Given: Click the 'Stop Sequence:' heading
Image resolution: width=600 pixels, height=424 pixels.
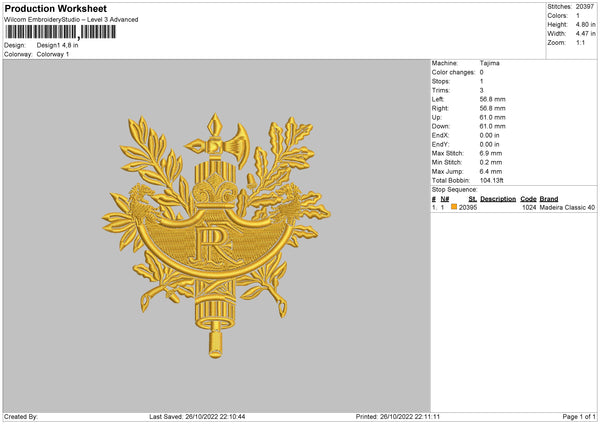Looking at the screenshot, I should tap(455, 190).
